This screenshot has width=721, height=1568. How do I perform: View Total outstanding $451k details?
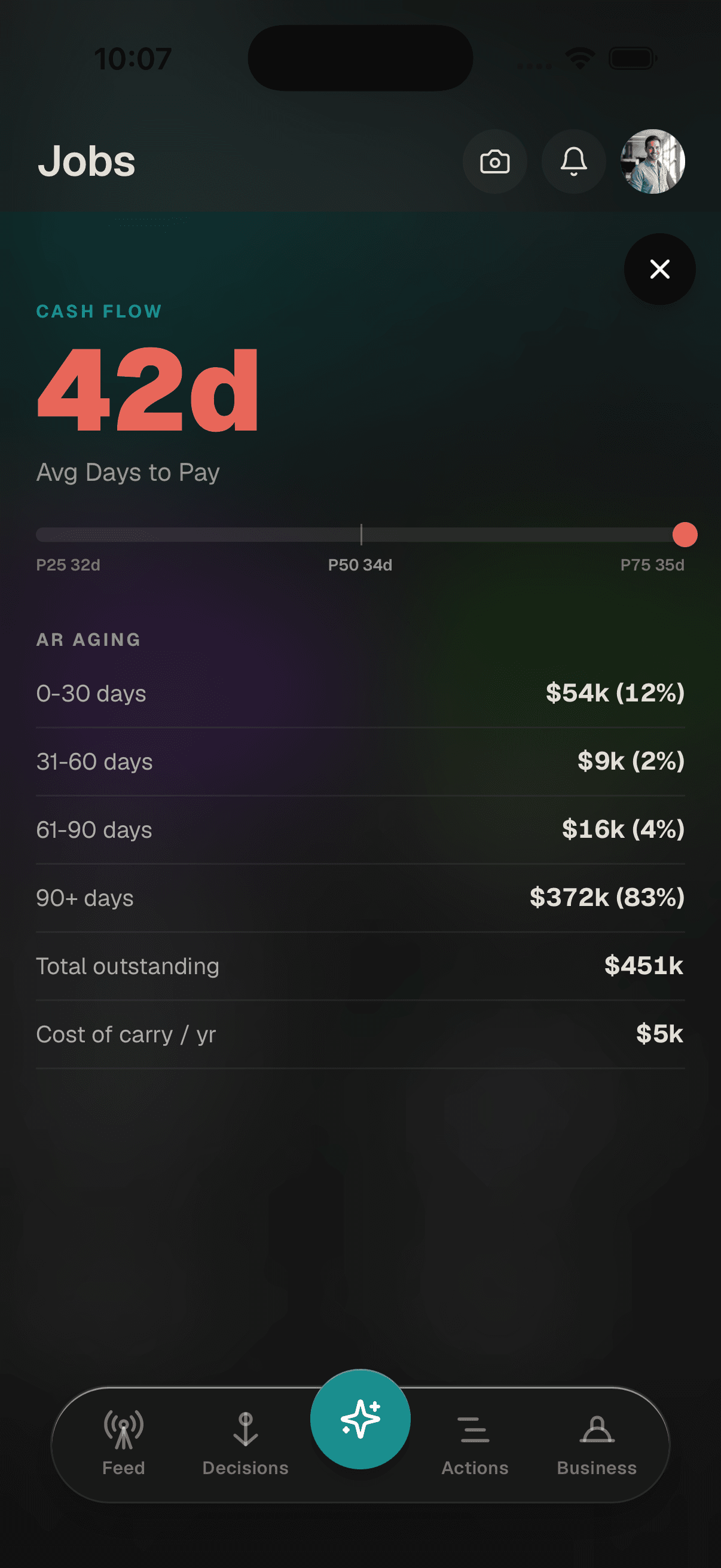tap(360, 966)
